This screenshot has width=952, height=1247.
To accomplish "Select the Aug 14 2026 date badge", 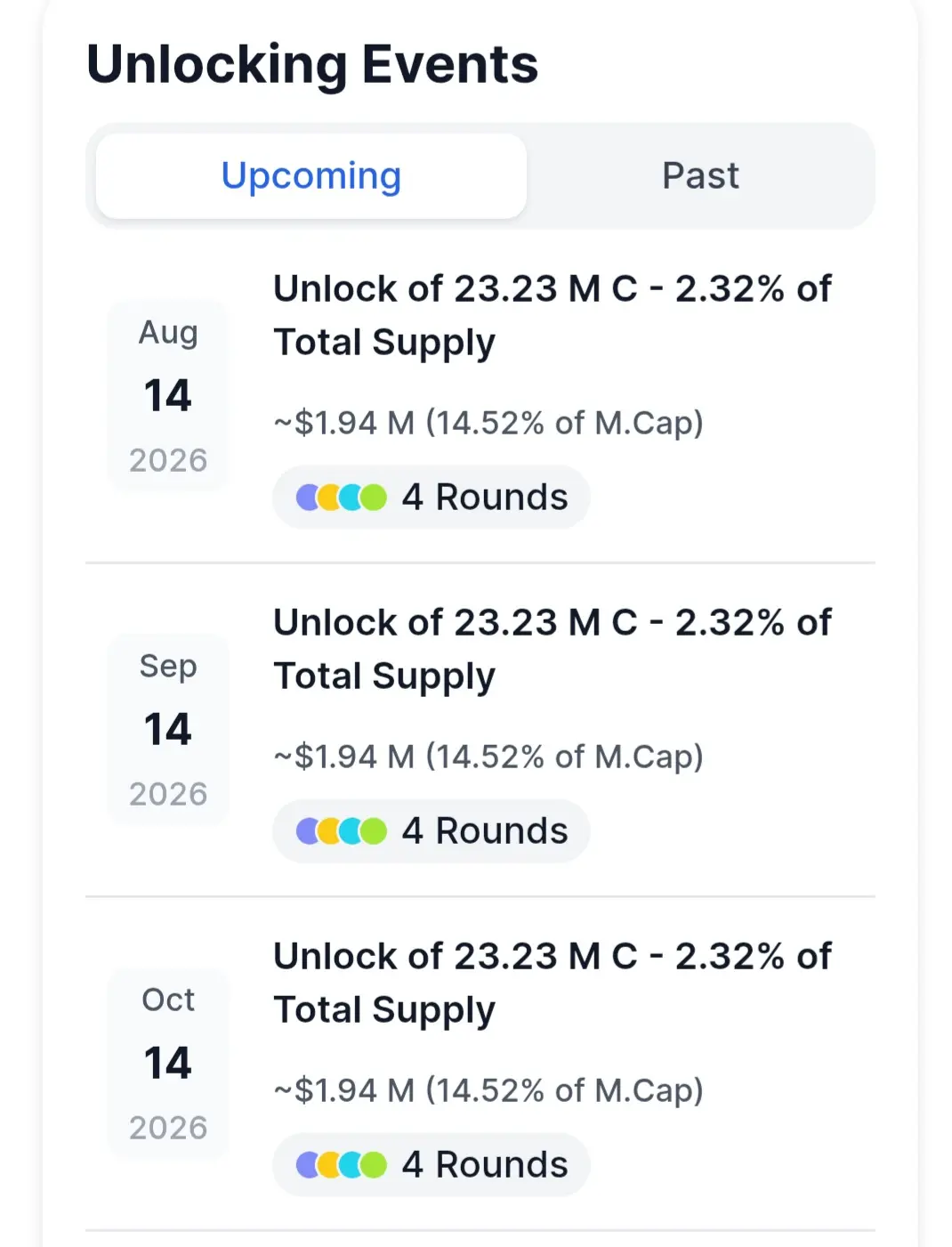I will point(168,396).
